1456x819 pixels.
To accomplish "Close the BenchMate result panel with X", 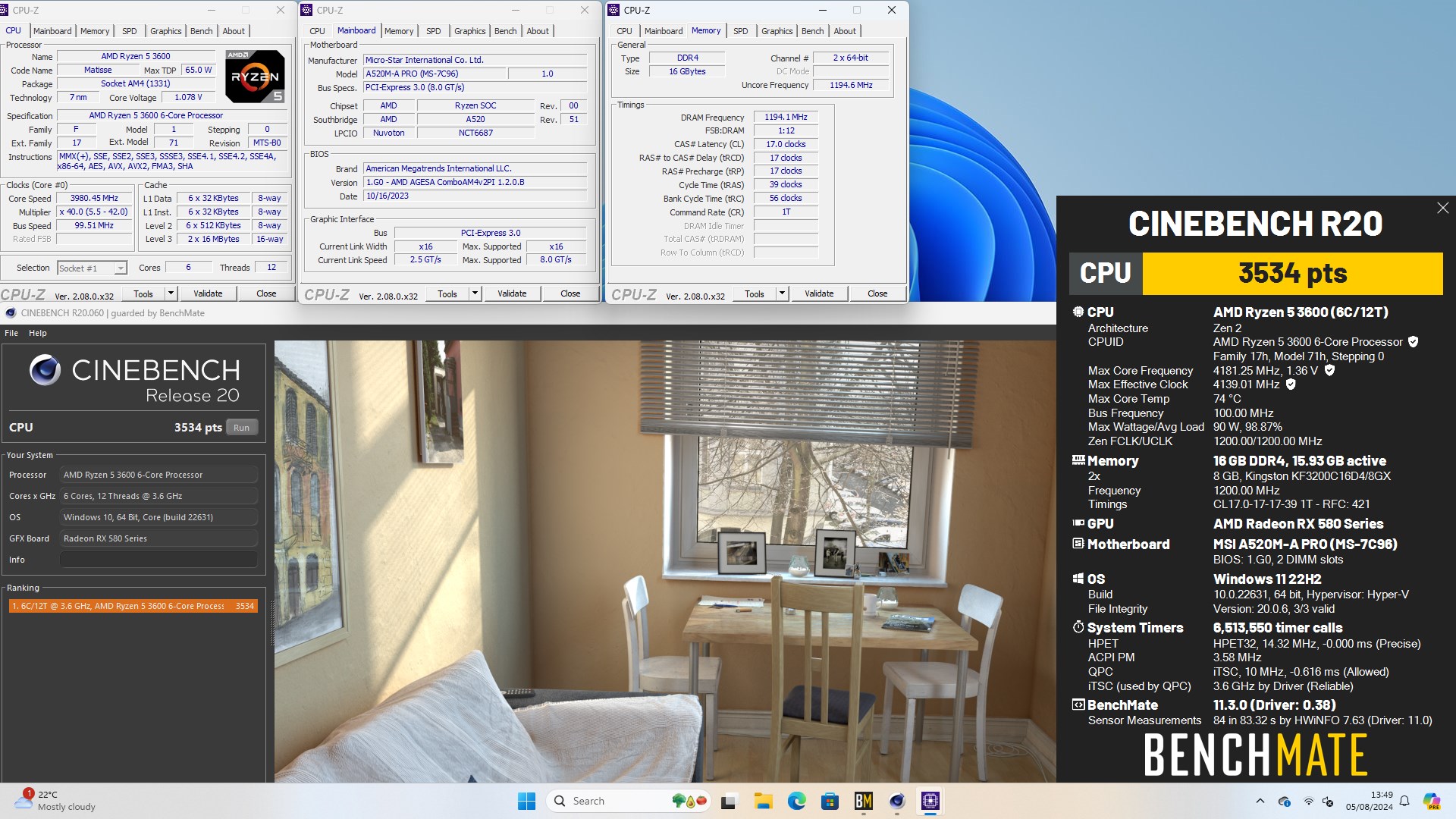I will click(x=1442, y=208).
